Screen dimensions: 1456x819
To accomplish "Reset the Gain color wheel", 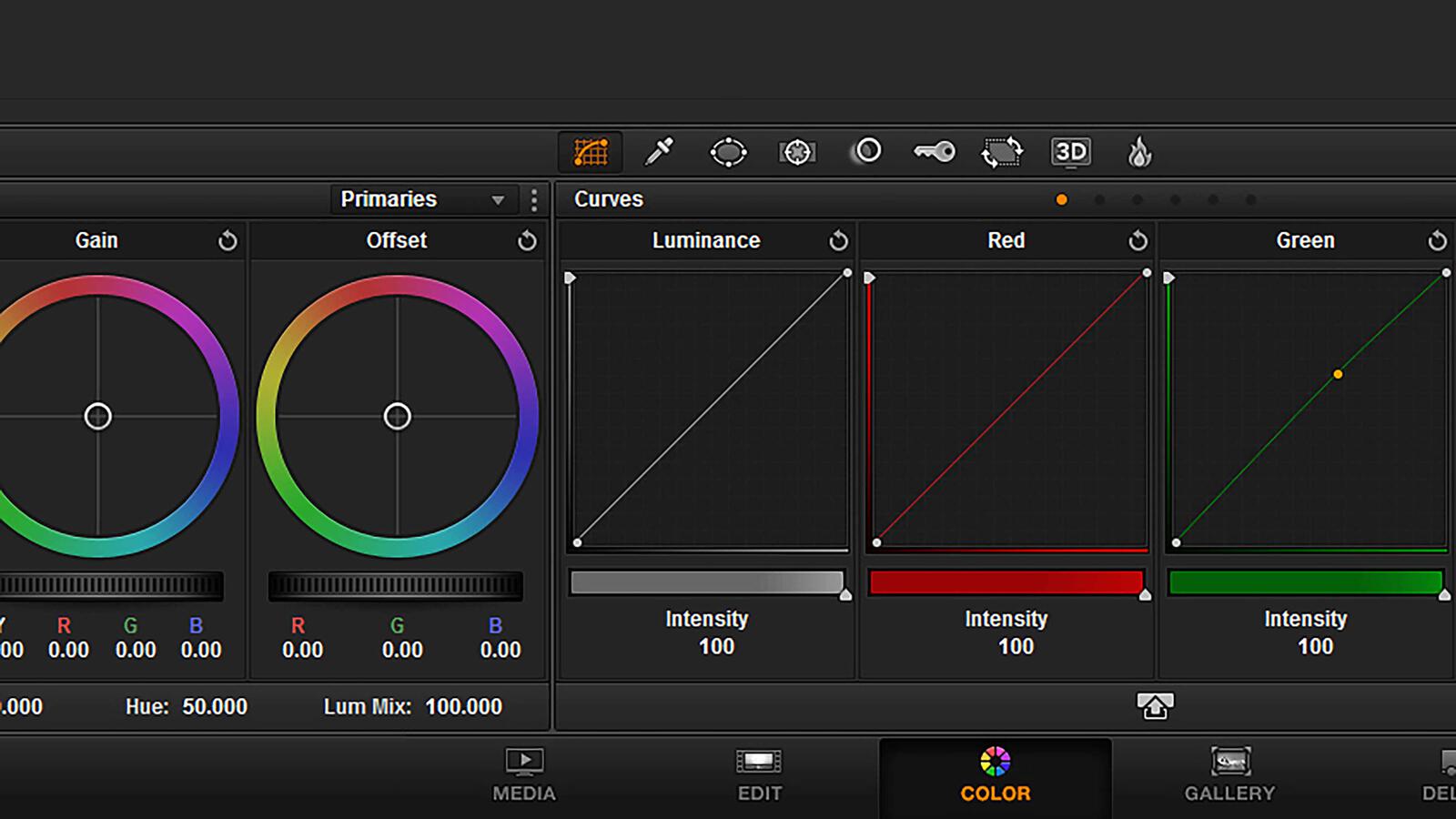I will tap(227, 241).
